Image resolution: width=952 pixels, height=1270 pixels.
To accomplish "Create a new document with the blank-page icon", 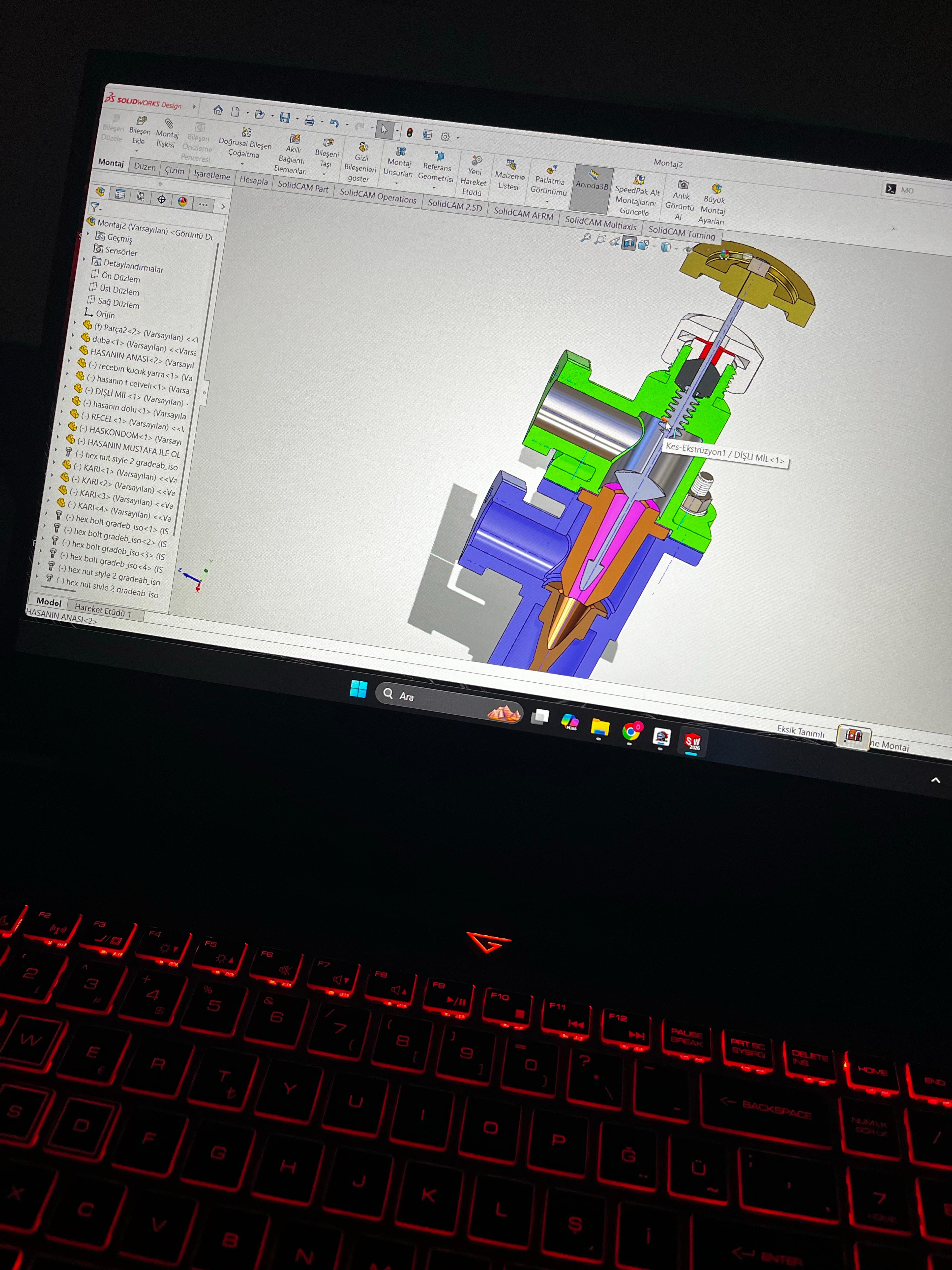I will pos(235,111).
